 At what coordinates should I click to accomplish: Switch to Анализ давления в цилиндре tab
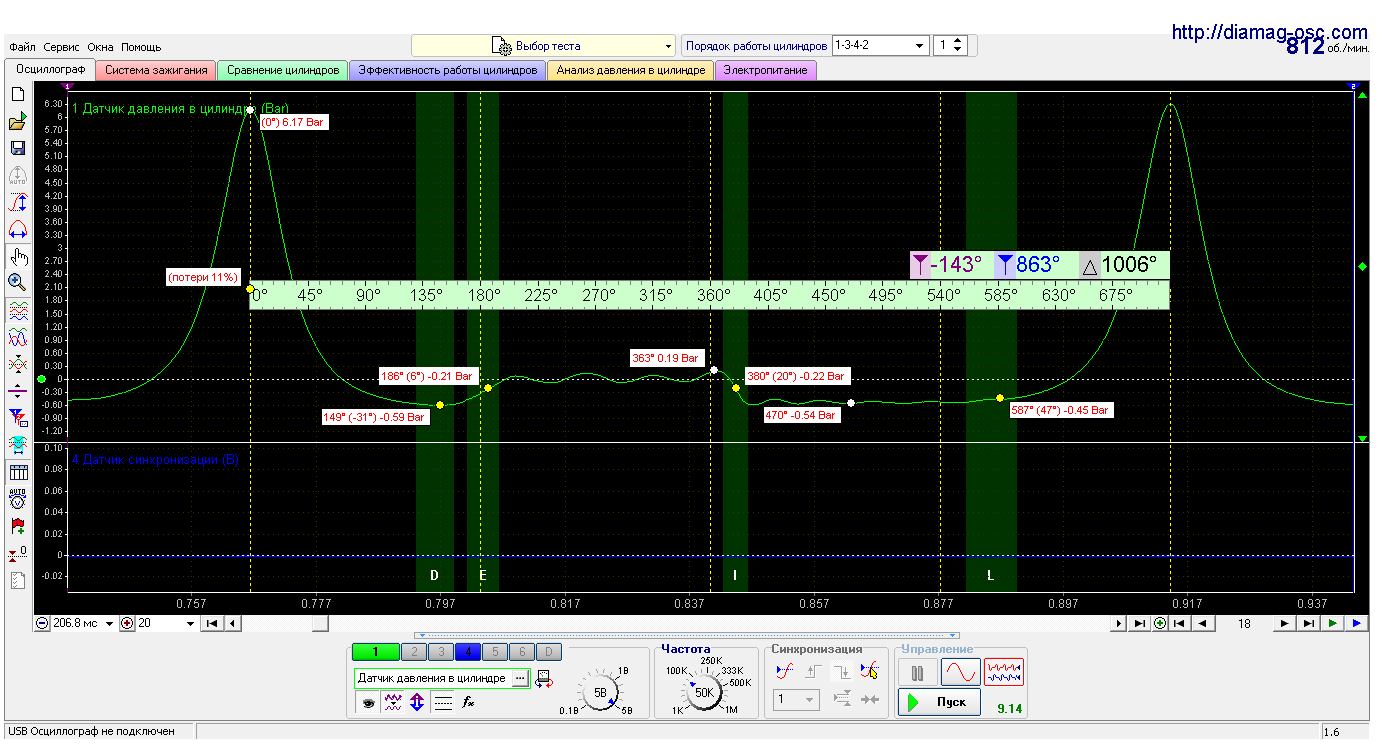click(x=631, y=70)
